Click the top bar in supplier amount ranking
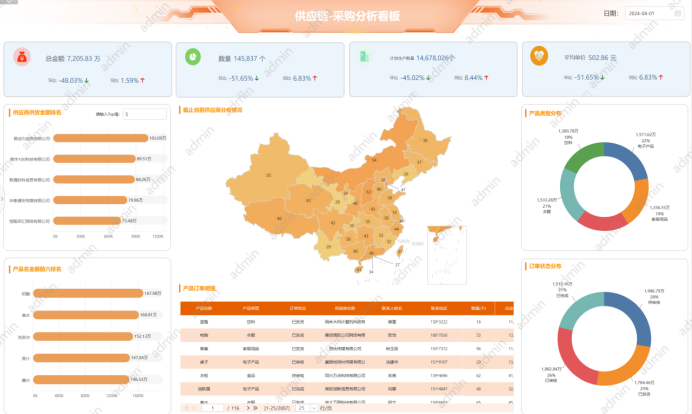 99,138
